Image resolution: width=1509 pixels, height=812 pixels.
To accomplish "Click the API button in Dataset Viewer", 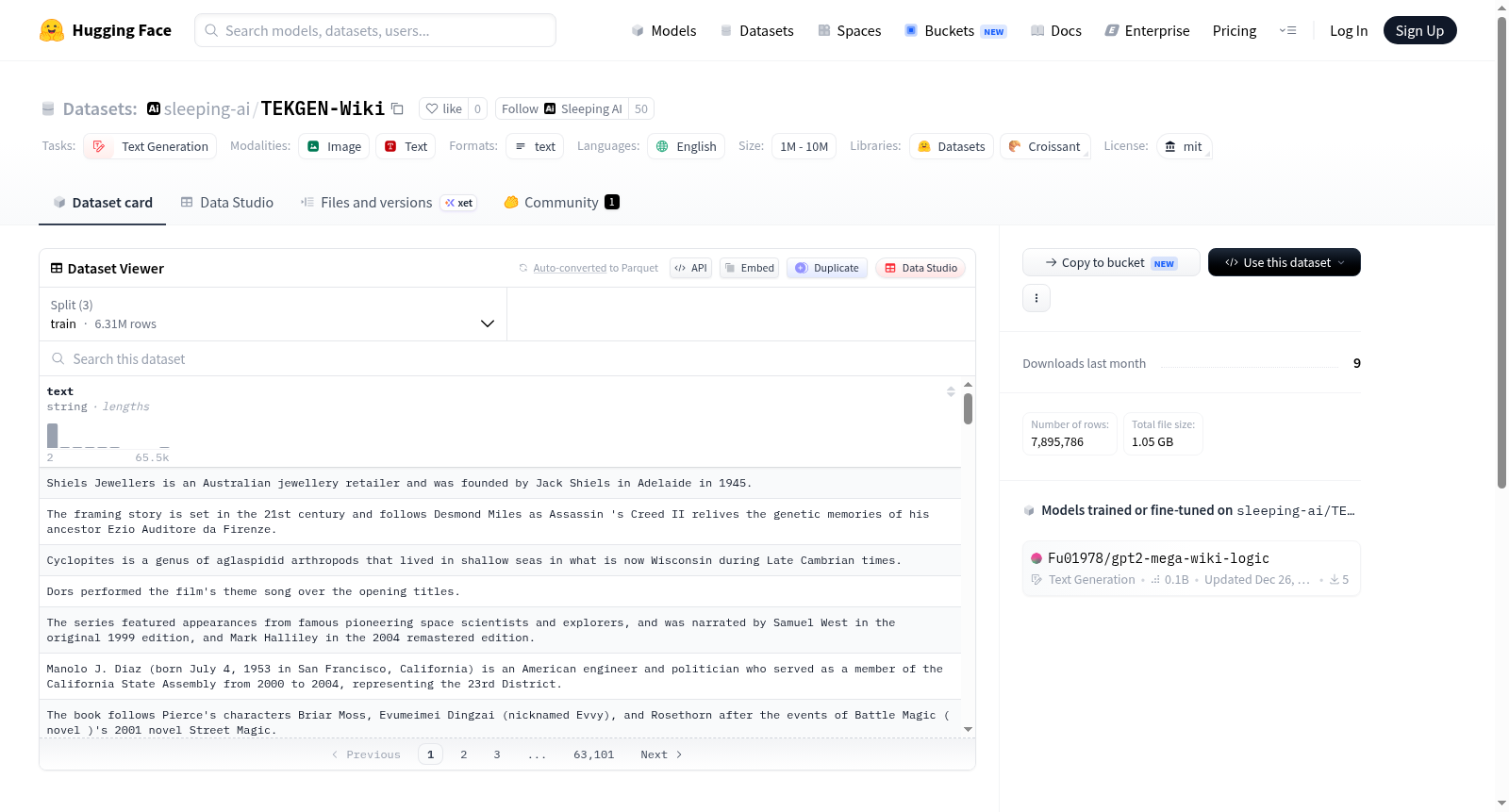I will pos(690,268).
